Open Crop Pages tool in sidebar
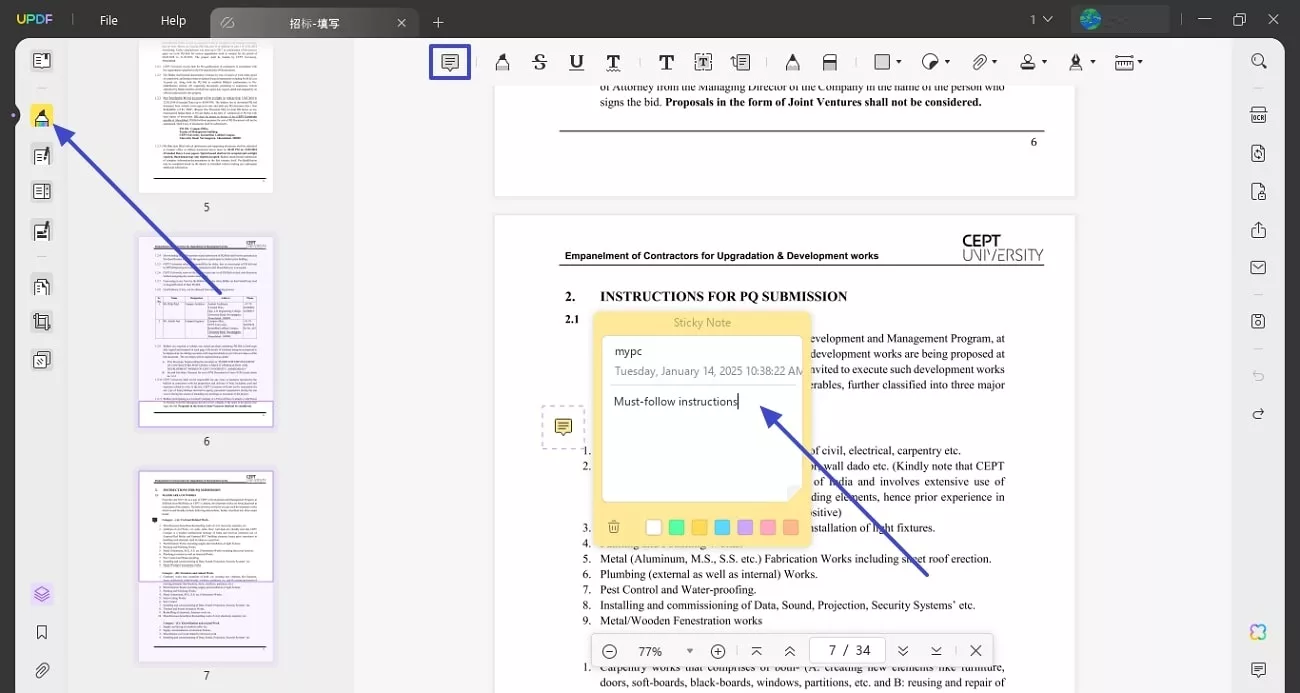 (41, 322)
